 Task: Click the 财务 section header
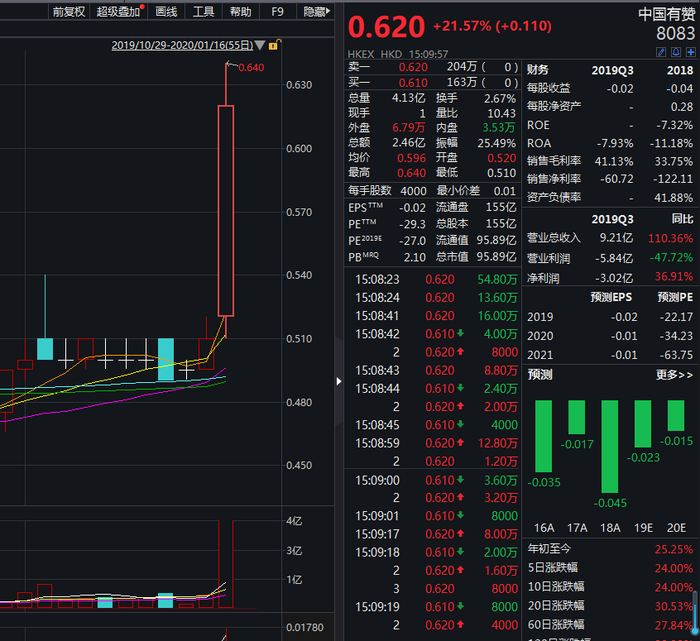(x=538, y=70)
